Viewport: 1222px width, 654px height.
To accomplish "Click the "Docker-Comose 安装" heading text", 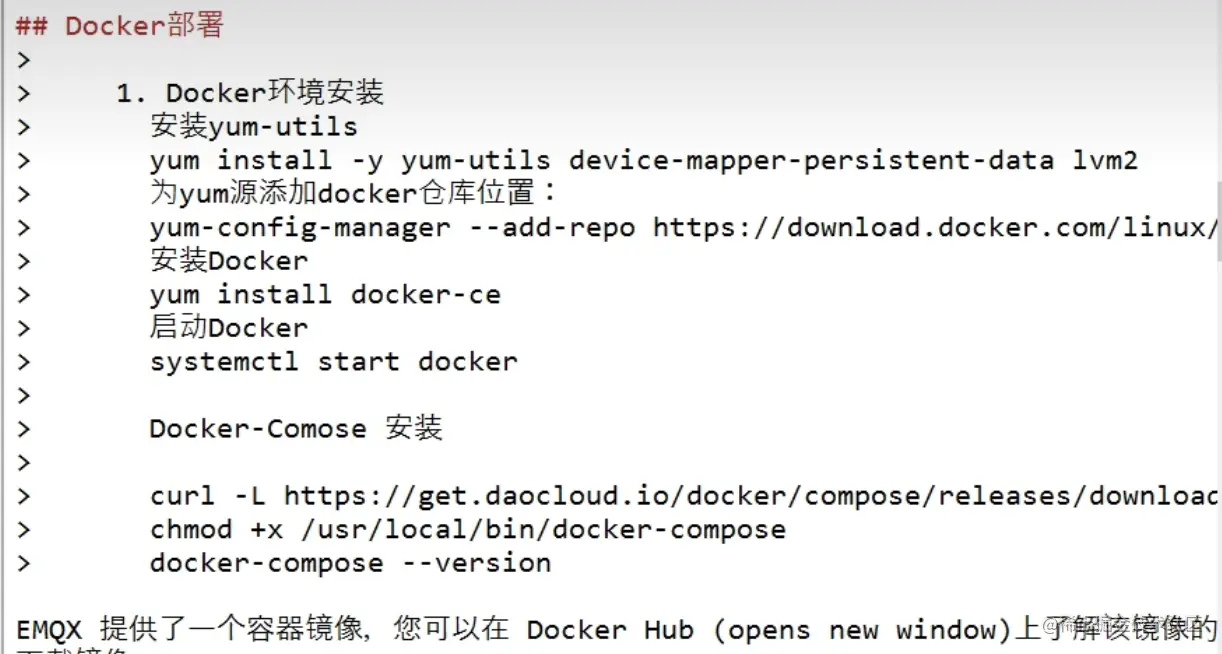I will click(x=296, y=428).
